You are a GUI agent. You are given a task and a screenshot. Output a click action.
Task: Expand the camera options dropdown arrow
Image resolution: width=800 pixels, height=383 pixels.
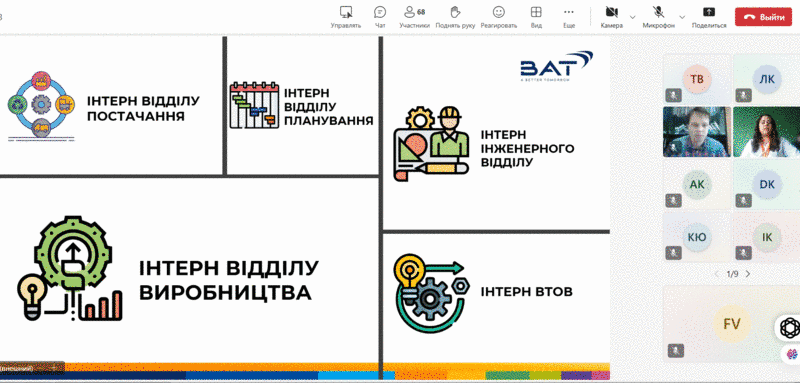point(633,17)
